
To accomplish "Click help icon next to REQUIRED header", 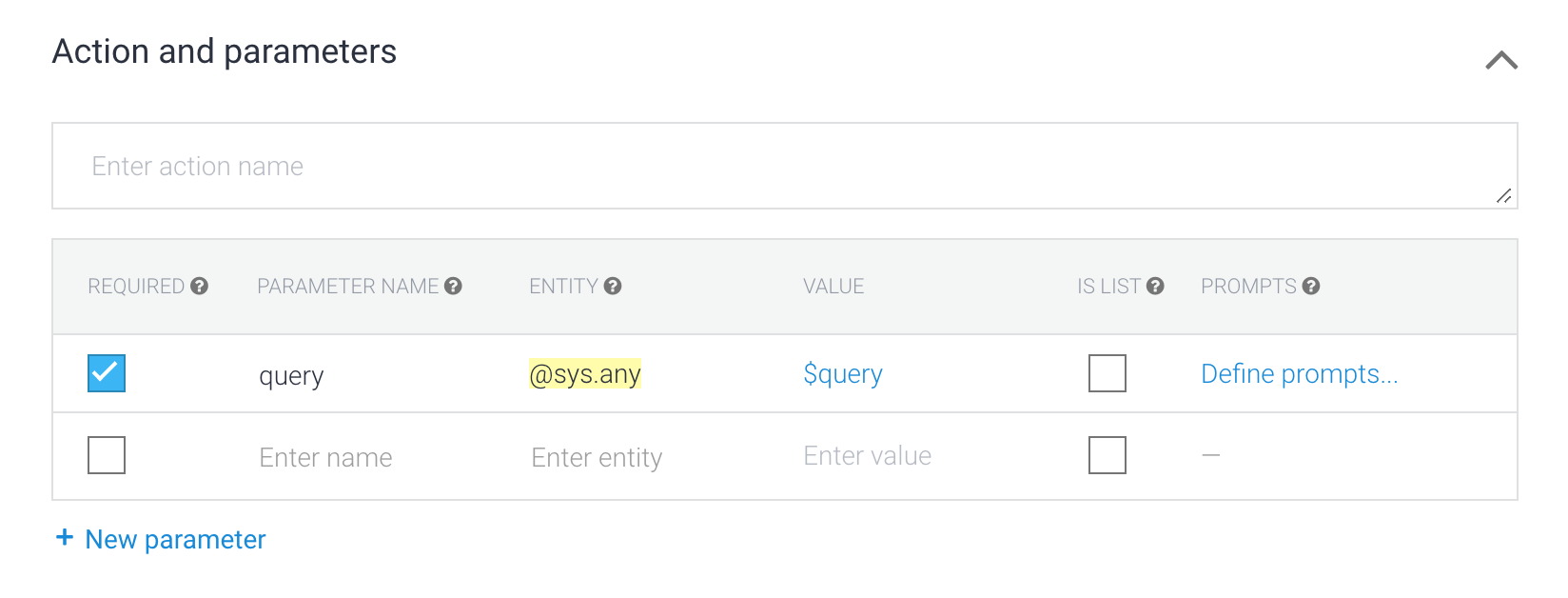I will tap(199, 286).
